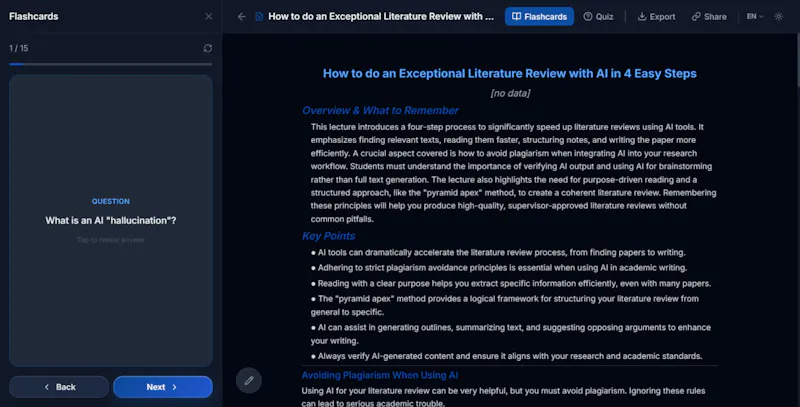This screenshot has height=407, width=800.
Task: Open the Flashcards tab
Action: [x=539, y=16]
